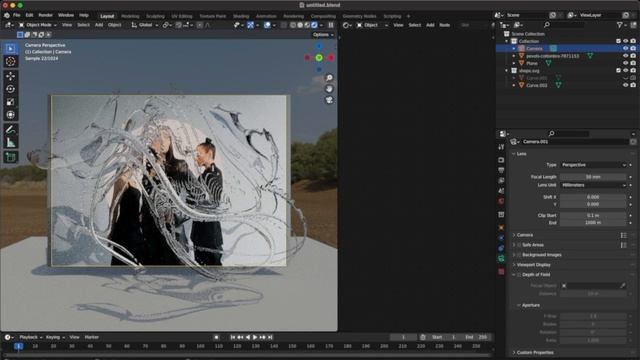Enable the Background Images checkbox
640x360 pixels.
(519, 255)
